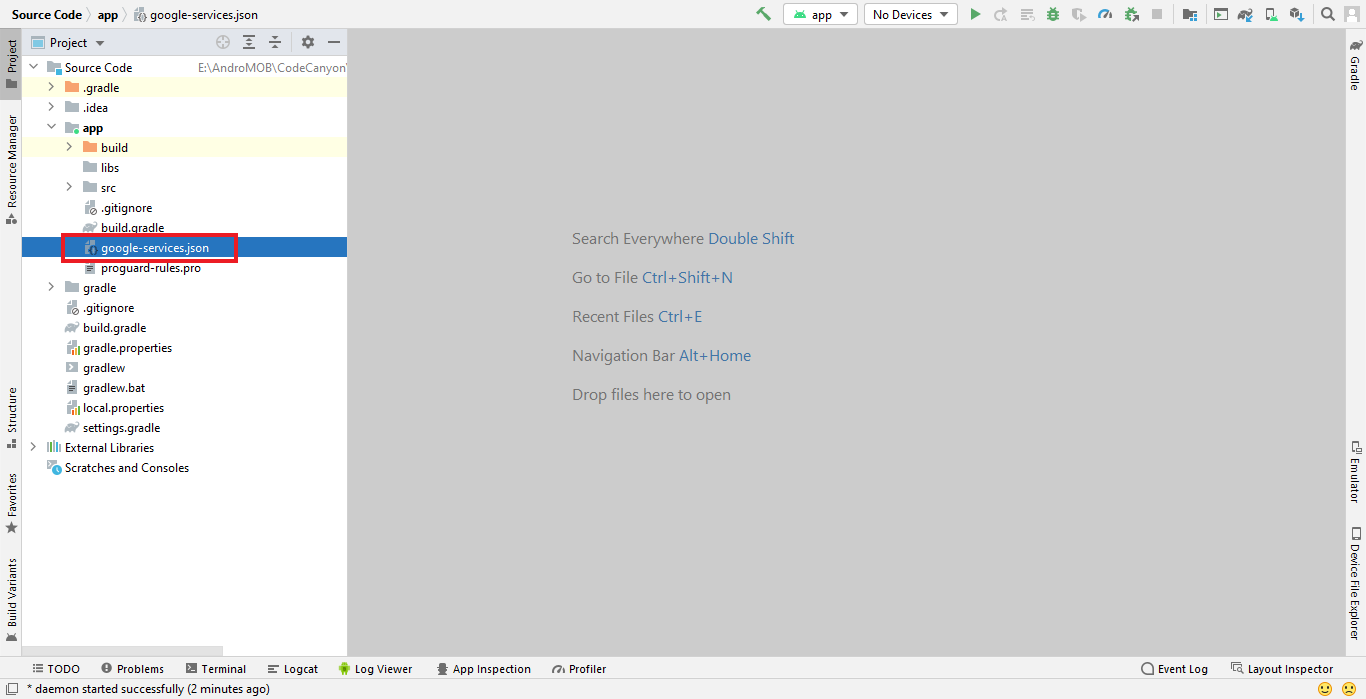Expand External Libraries node
This screenshot has width=1366, height=699.
pyautogui.click(x=33, y=448)
